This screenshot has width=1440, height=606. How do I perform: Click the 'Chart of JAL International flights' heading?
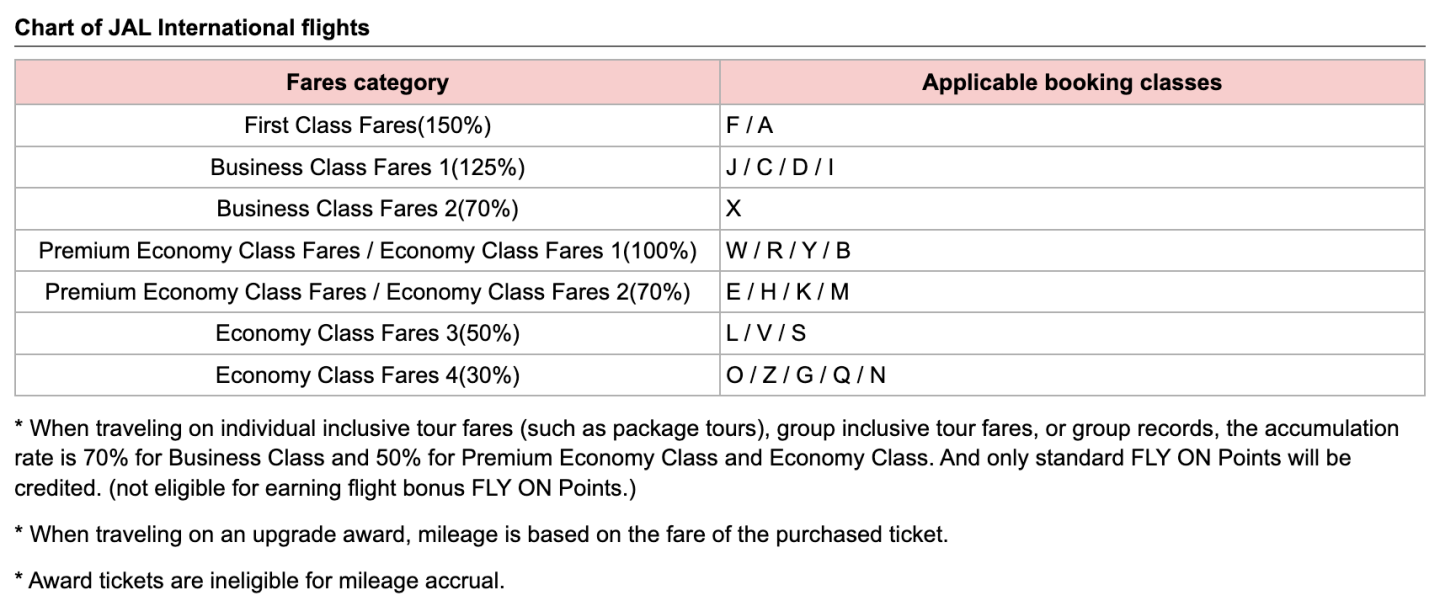(x=192, y=28)
